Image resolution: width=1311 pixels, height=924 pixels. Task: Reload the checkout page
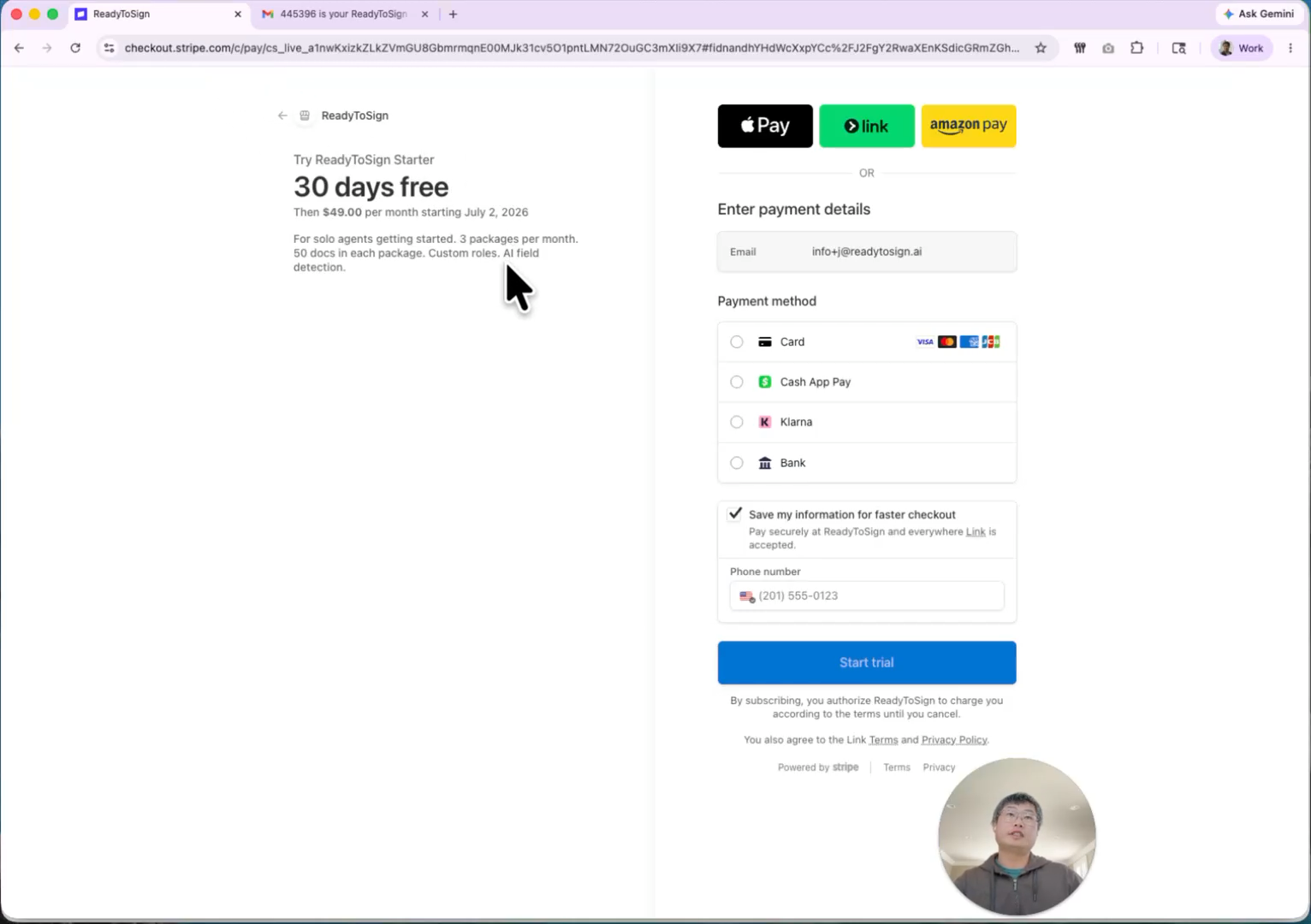coord(75,48)
